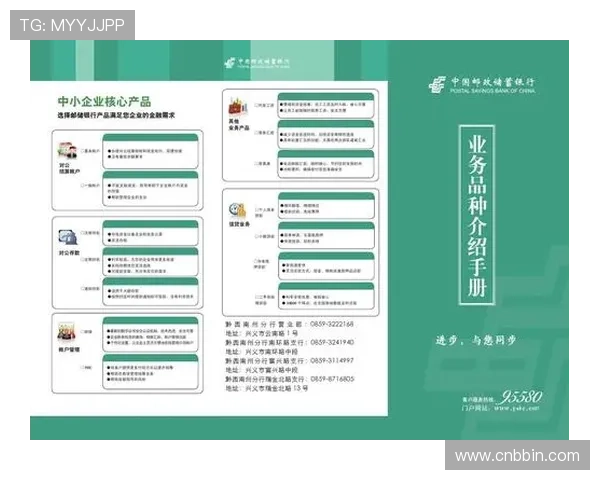Click the 对公存款 section illustration
This screenshot has width=600, height=480.
pos(68,237)
